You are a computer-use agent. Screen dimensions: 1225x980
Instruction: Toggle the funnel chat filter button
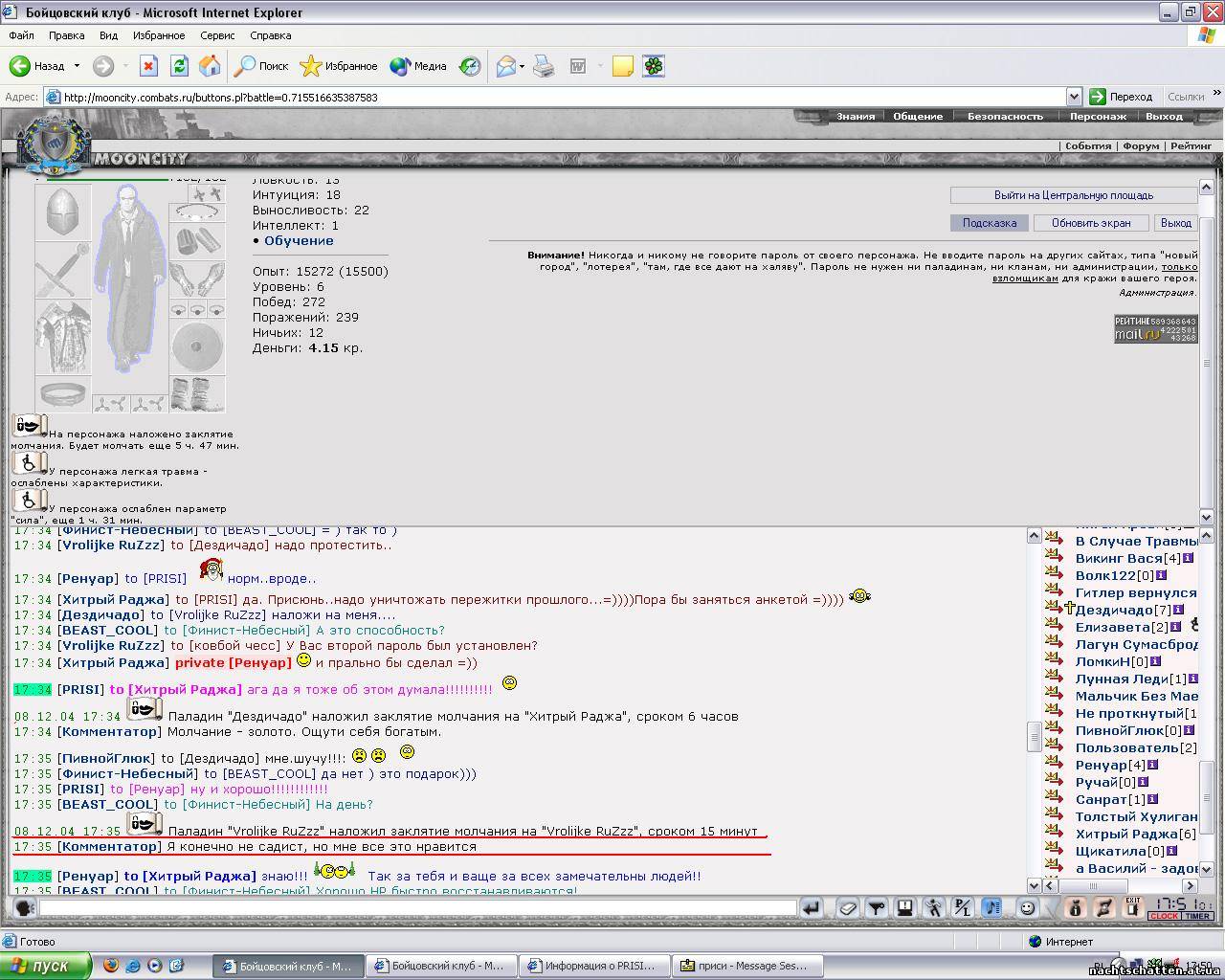point(876,907)
